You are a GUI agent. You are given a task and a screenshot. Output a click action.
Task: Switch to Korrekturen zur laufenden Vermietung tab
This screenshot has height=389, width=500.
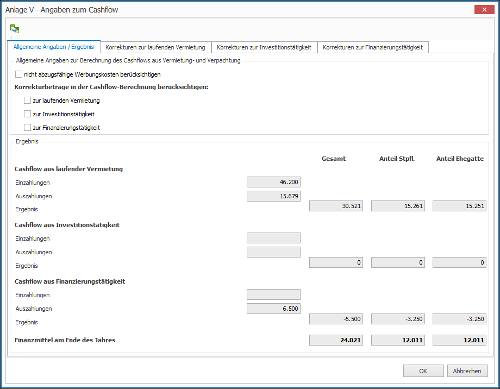pos(155,47)
